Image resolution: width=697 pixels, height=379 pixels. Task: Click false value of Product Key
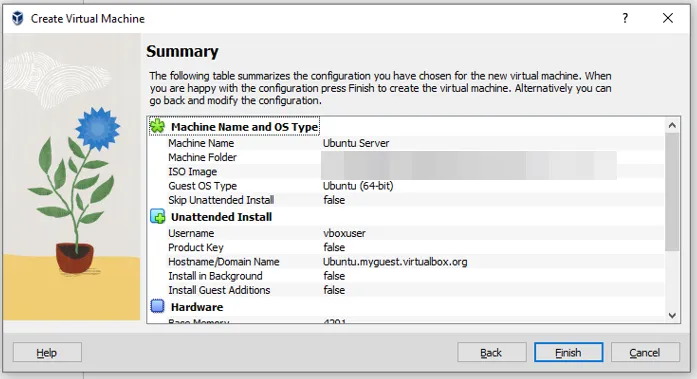334,247
